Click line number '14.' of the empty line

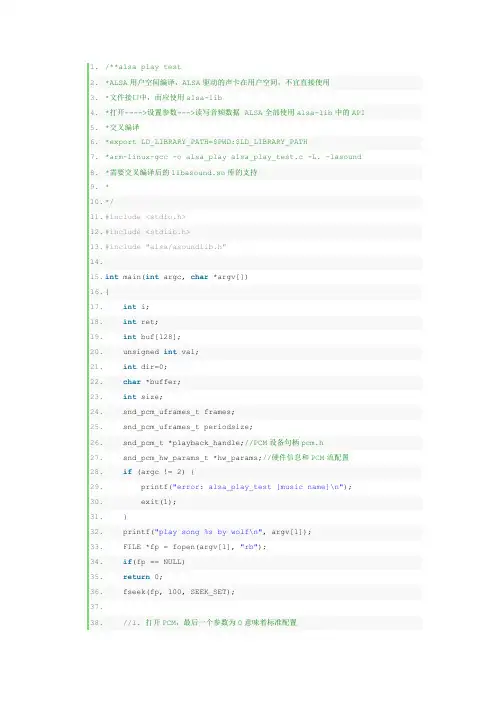[x=96, y=261]
